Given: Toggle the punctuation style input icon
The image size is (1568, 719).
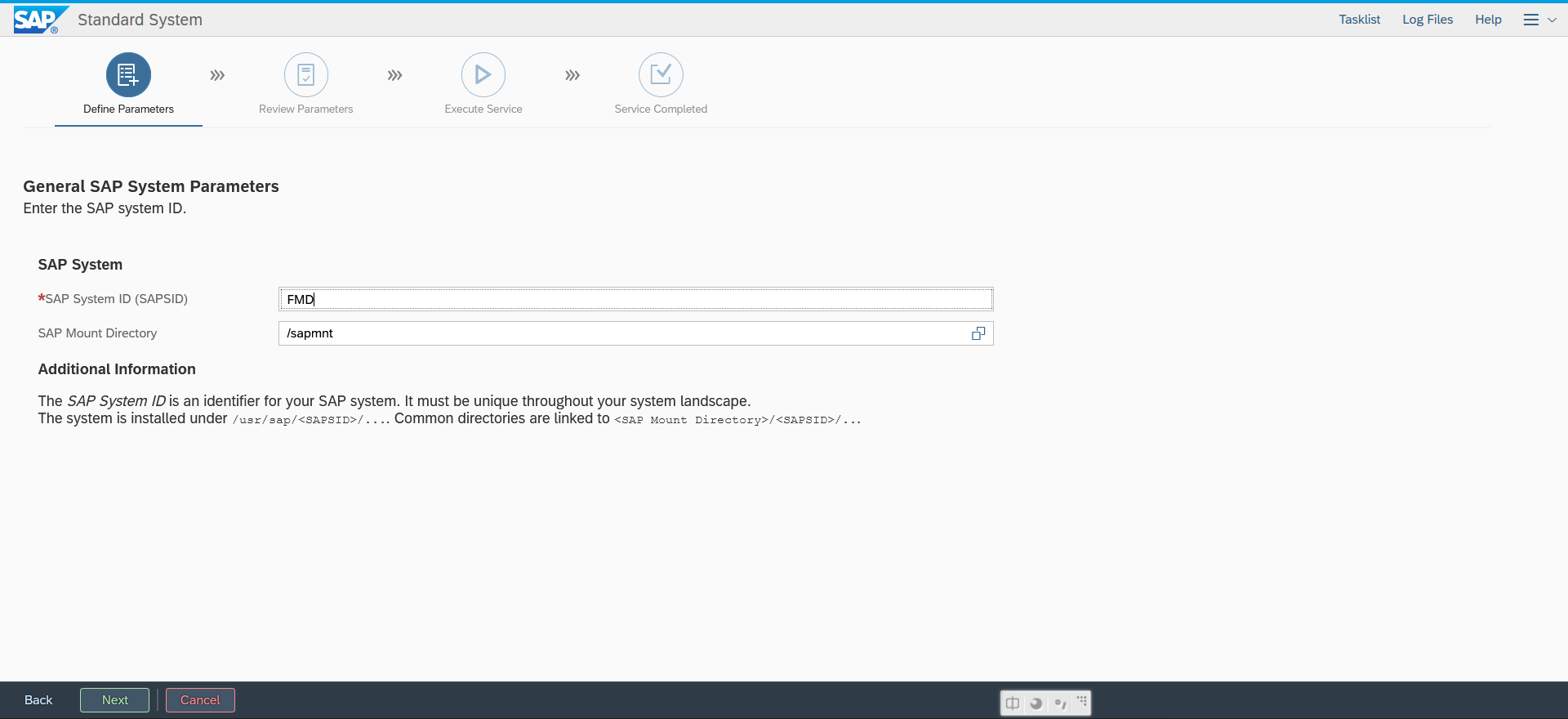Looking at the screenshot, I should [x=1060, y=703].
